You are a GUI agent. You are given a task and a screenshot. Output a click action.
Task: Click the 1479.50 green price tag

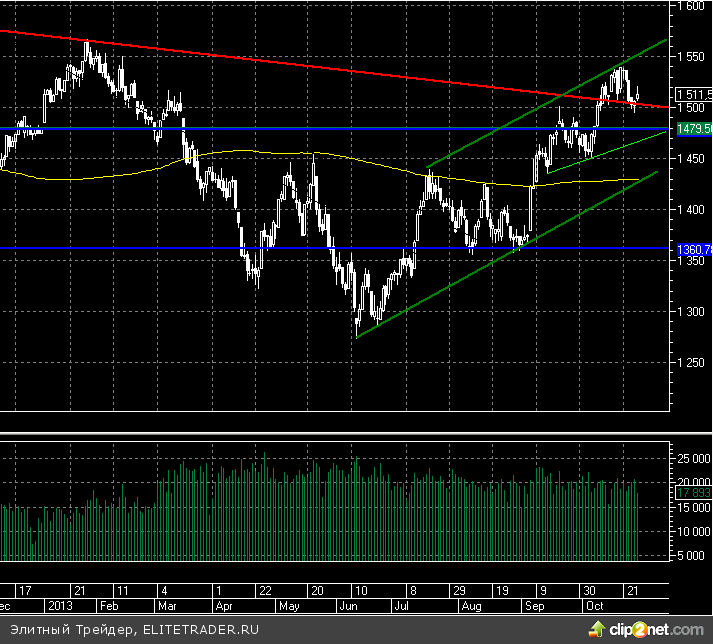[x=694, y=129]
